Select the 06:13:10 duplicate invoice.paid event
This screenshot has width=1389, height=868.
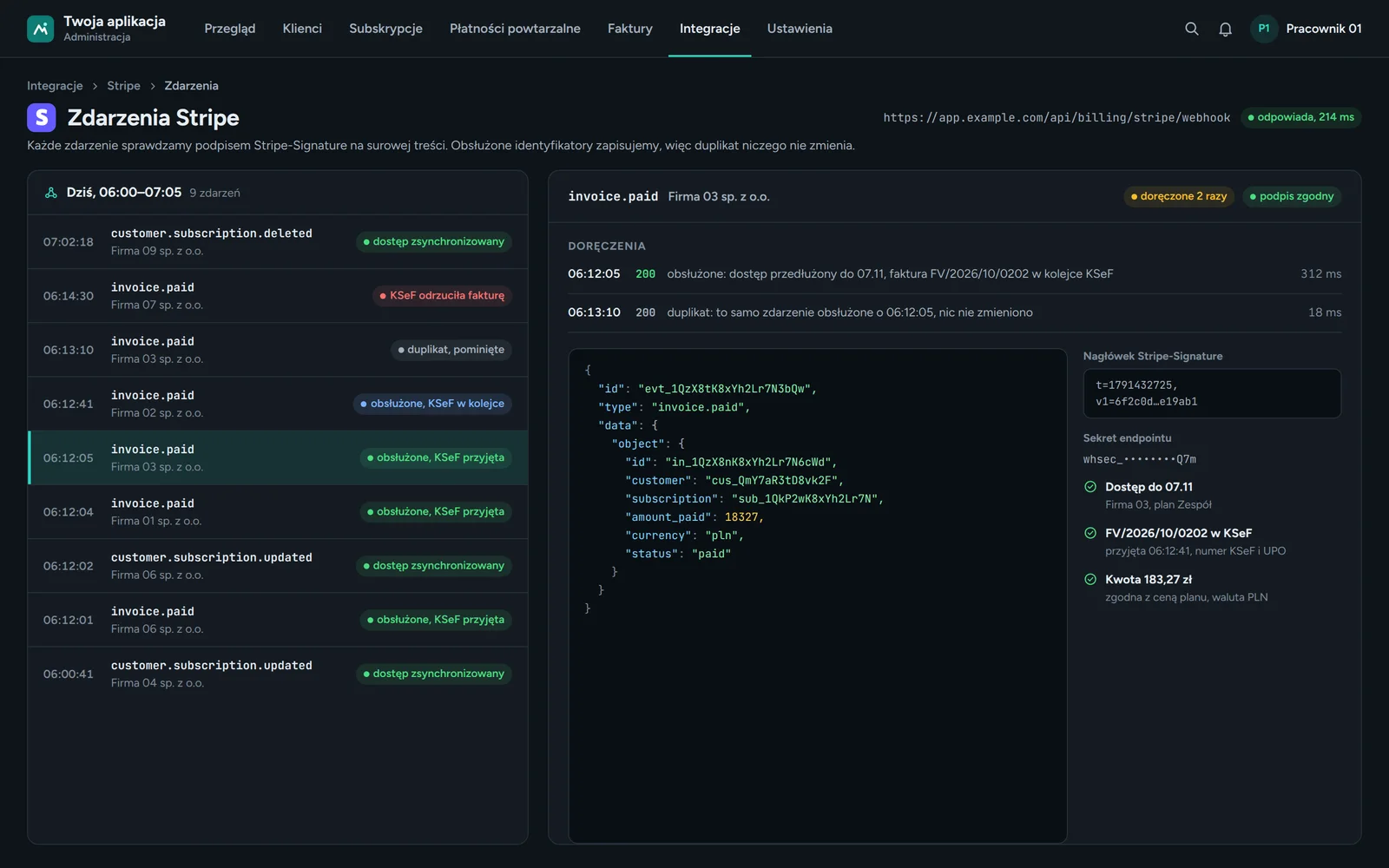click(x=278, y=350)
